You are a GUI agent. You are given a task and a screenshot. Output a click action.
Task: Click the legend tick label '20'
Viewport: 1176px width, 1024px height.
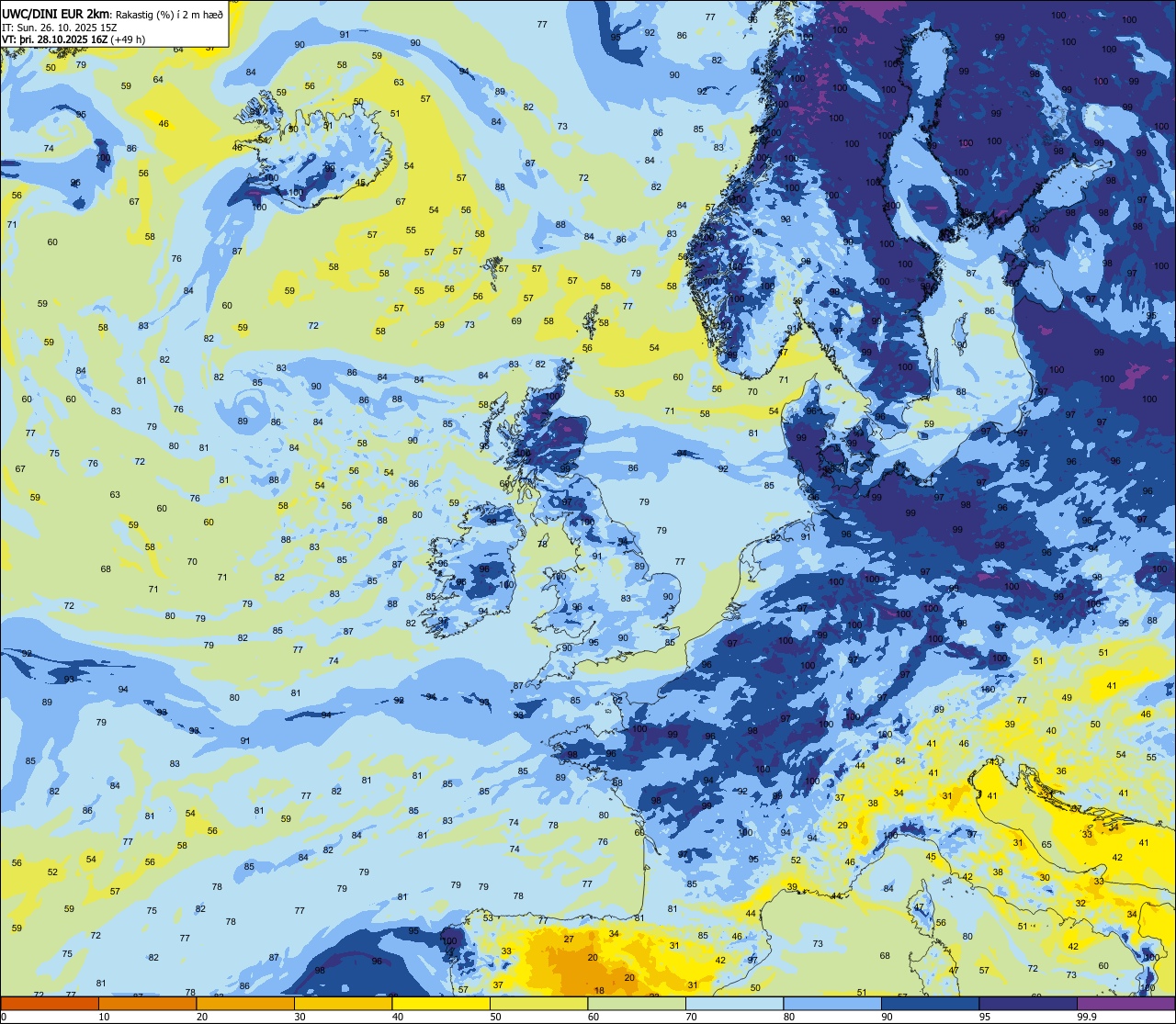pyautogui.click(x=202, y=1017)
